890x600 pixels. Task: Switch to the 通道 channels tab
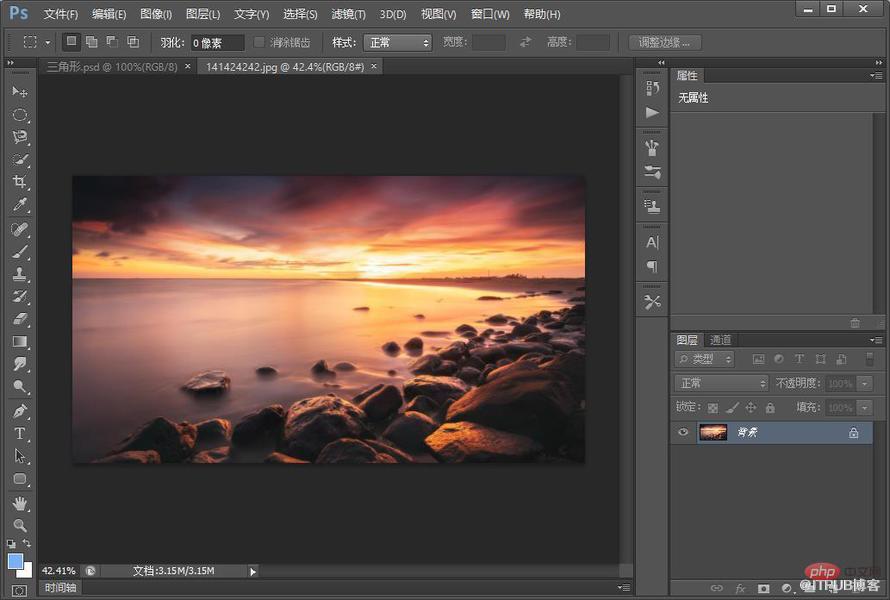[721, 340]
